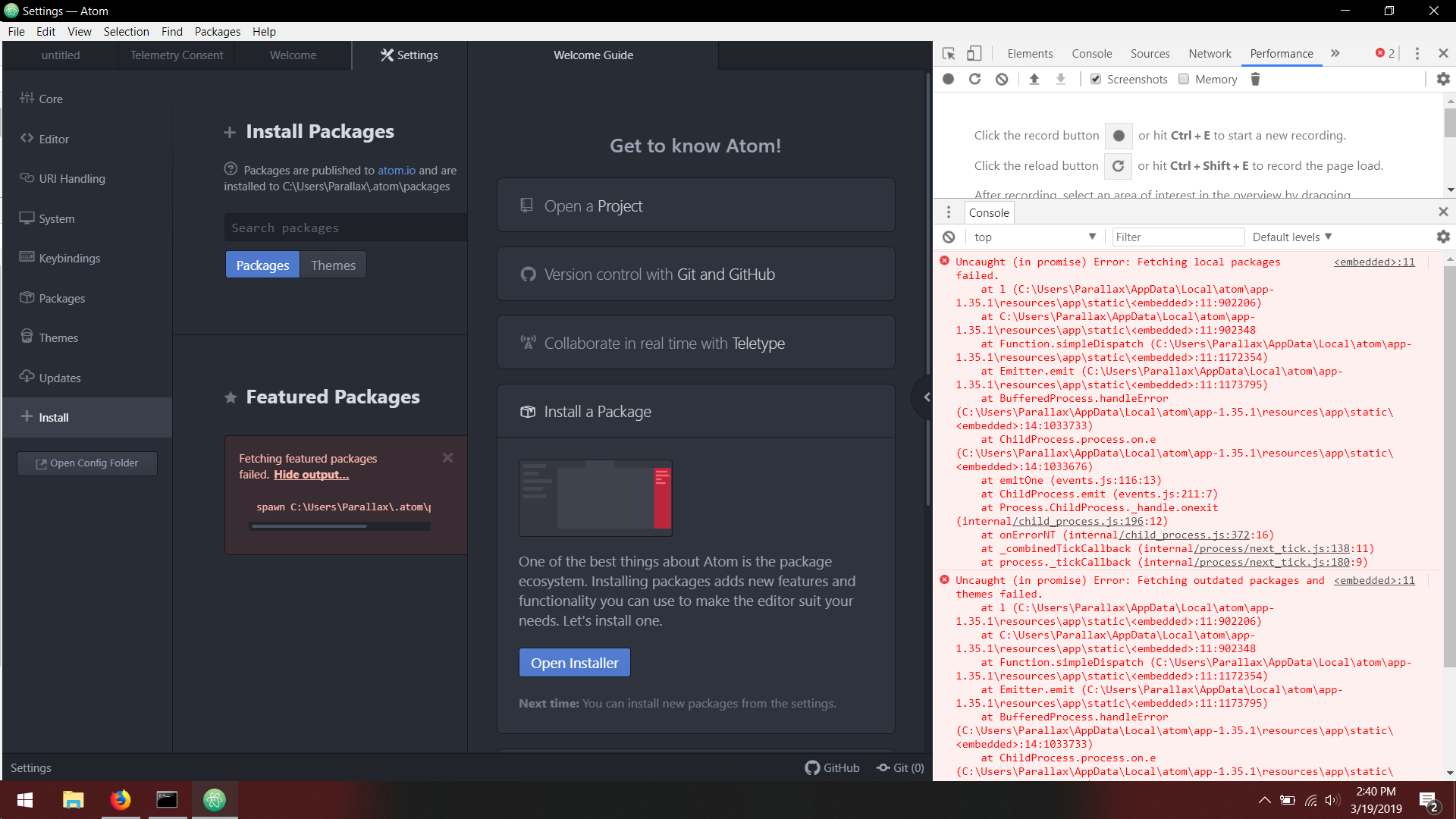Select the Core settings section
The image size is (1456, 819).
click(50, 99)
